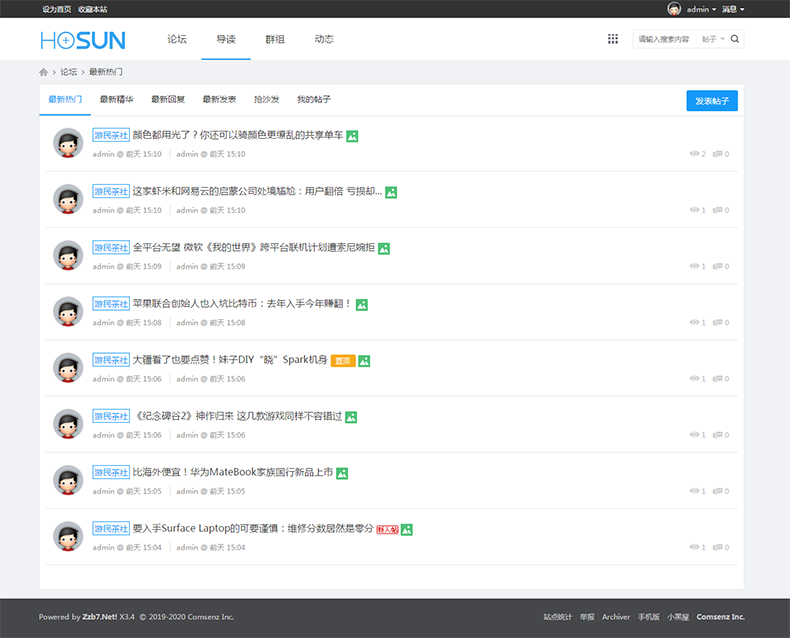Open post 大疆看了也要点赞 Spark机身
Screen dimensions: 790x638
pyautogui.click(x=230, y=360)
